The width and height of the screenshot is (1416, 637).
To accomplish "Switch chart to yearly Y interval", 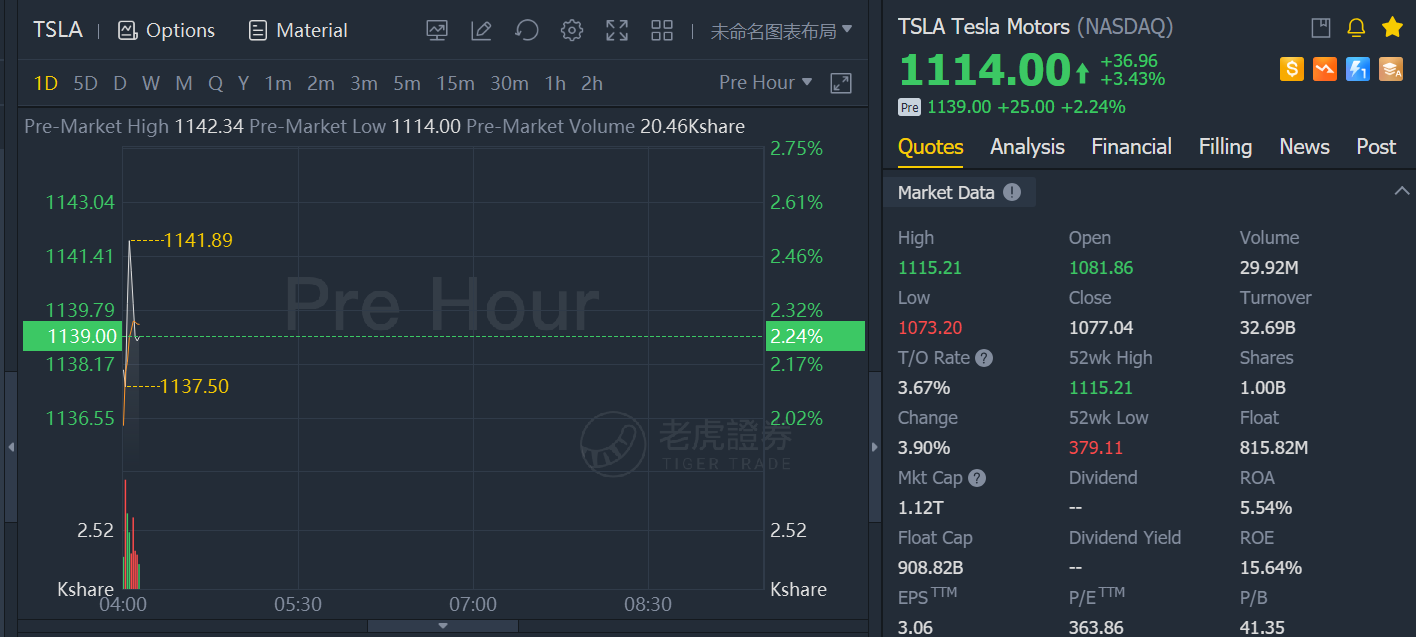I will click(243, 83).
